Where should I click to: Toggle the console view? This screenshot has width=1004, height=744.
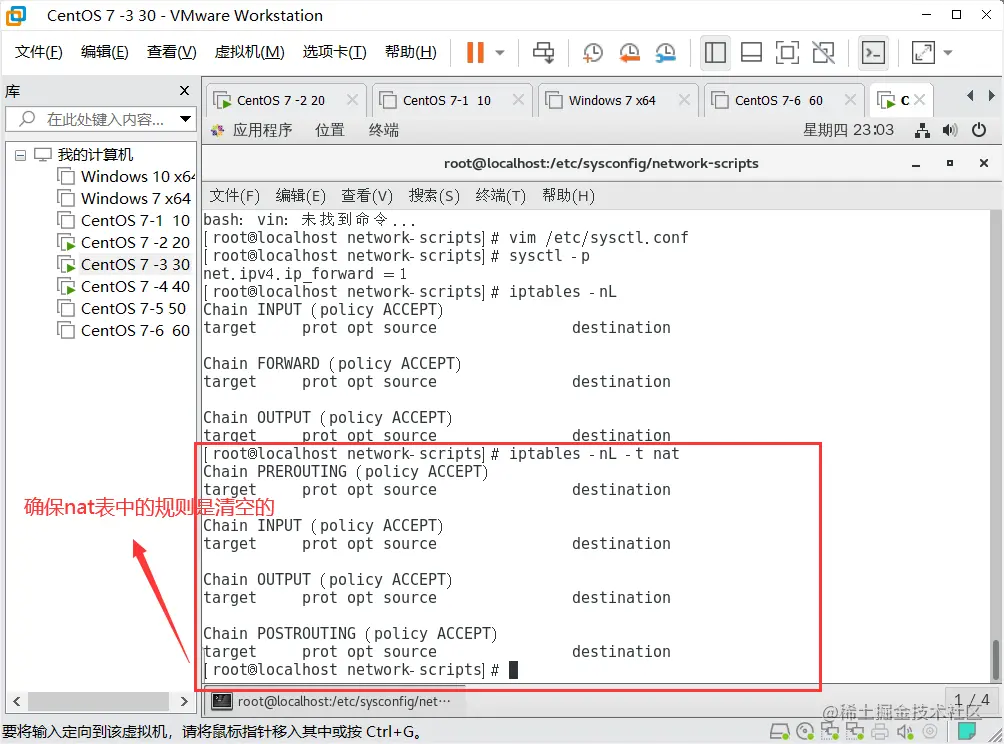coord(873,52)
